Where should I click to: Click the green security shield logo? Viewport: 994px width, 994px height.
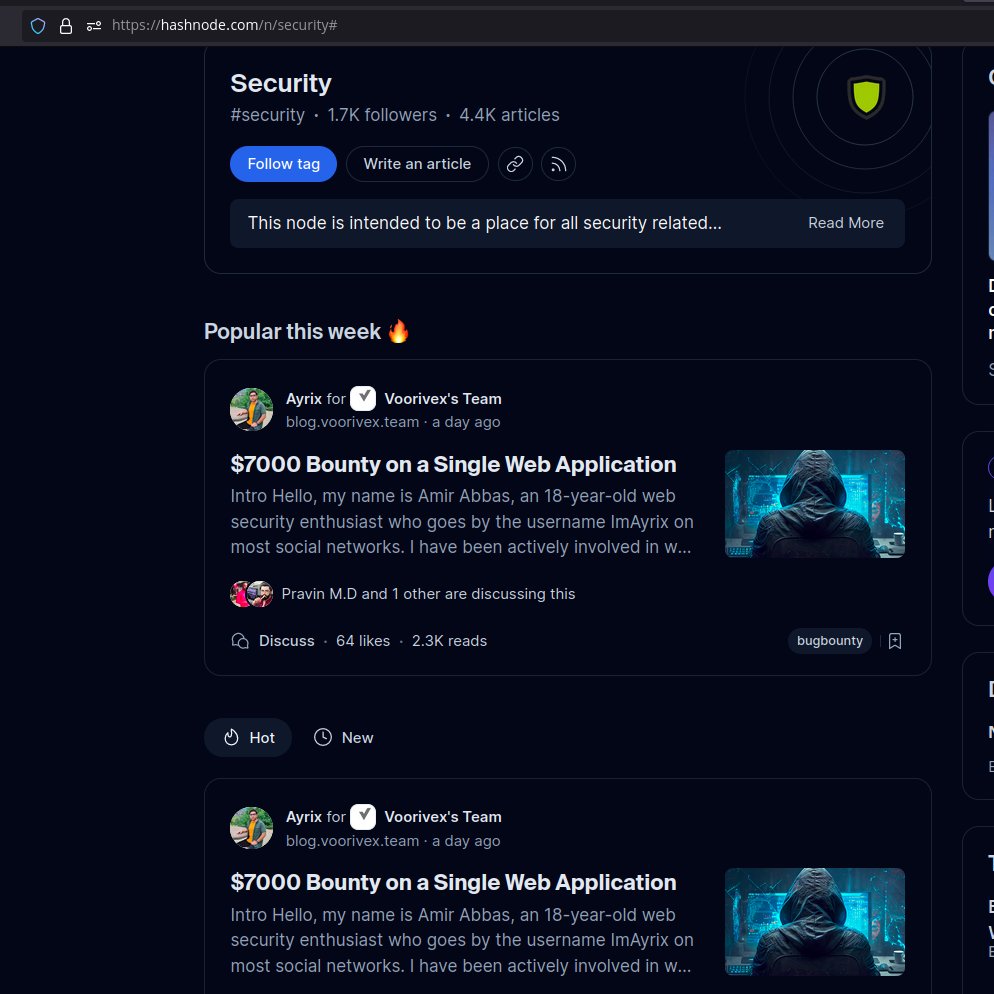tap(866, 97)
